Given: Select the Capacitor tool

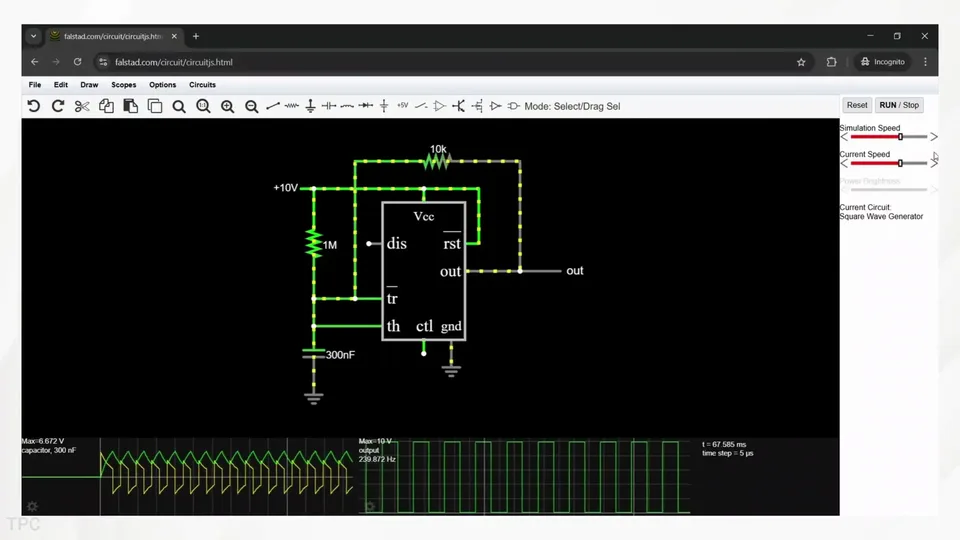Looking at the screenshot, I should point(329,106).
